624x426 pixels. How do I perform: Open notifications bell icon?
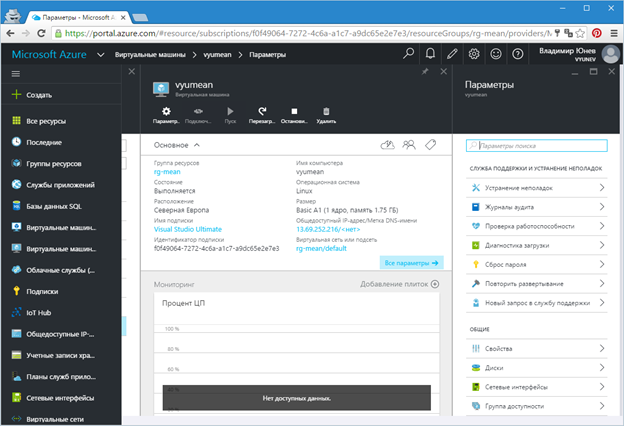pyautogui.click(x=430, y=53)
